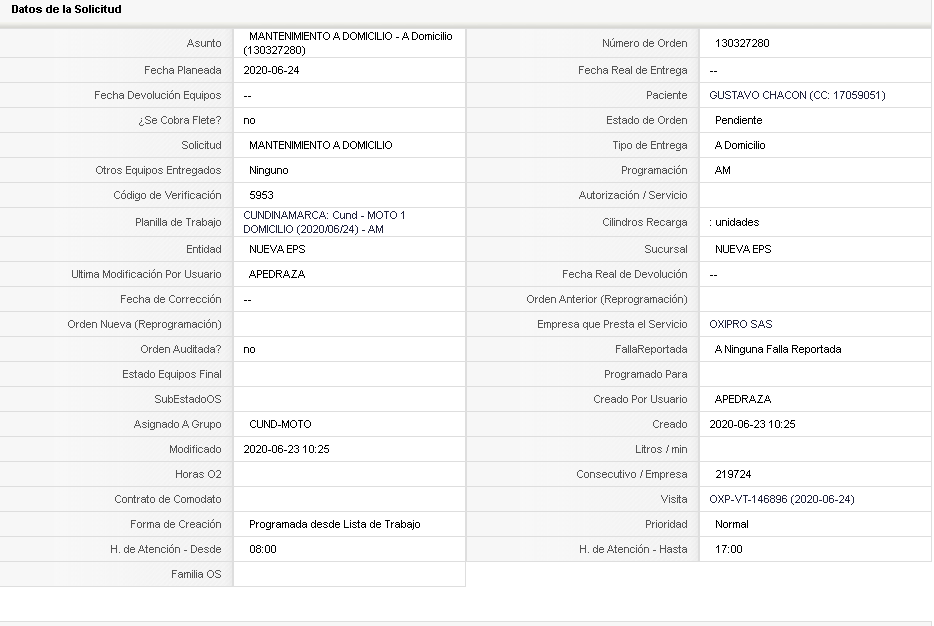Select the H. de Atención - Hasta value 17:00
The image size is (934, 626).
[728, 549]
